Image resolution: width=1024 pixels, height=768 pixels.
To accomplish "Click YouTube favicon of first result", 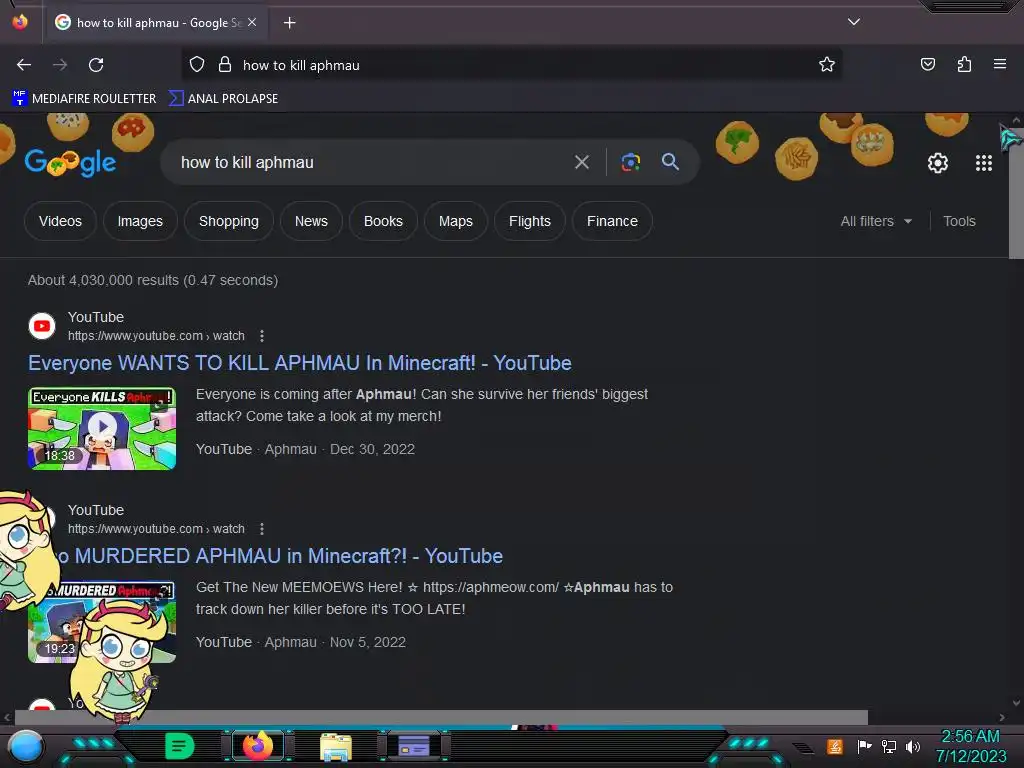I will [42, 326].
